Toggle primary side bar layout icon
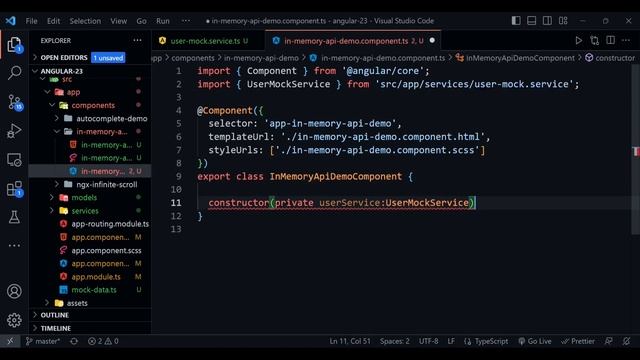This screenshot has height=360, width=640. coord(516,21)
